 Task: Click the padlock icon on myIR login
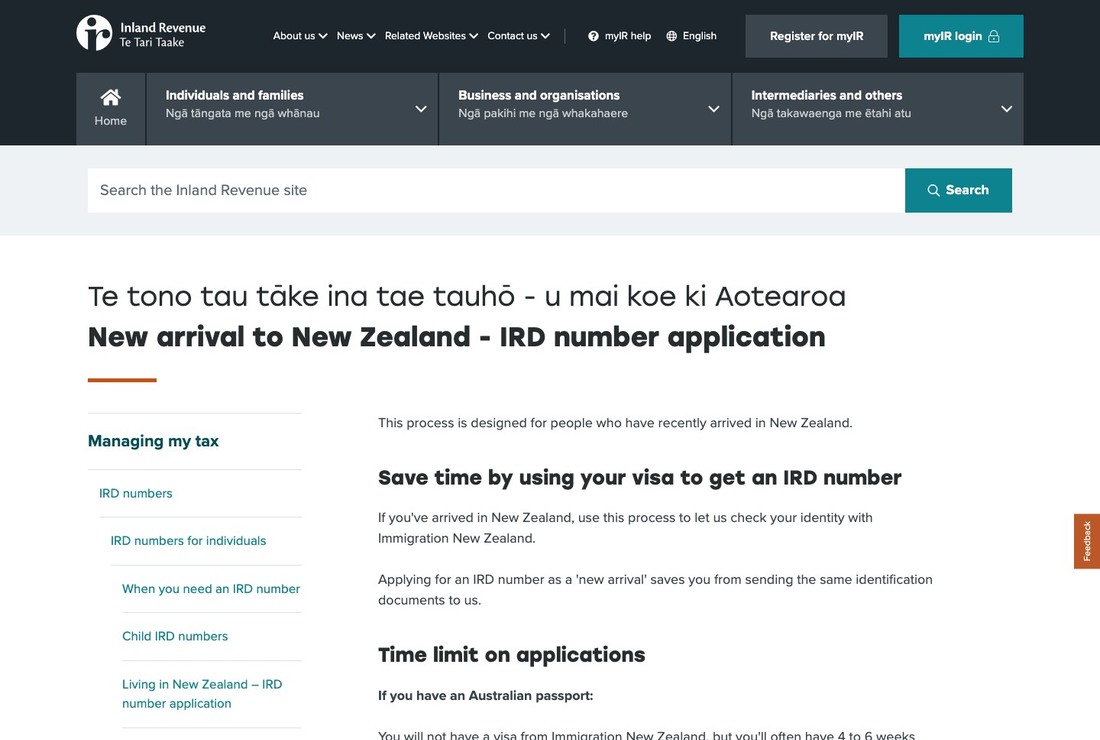(x=993, y=36)
